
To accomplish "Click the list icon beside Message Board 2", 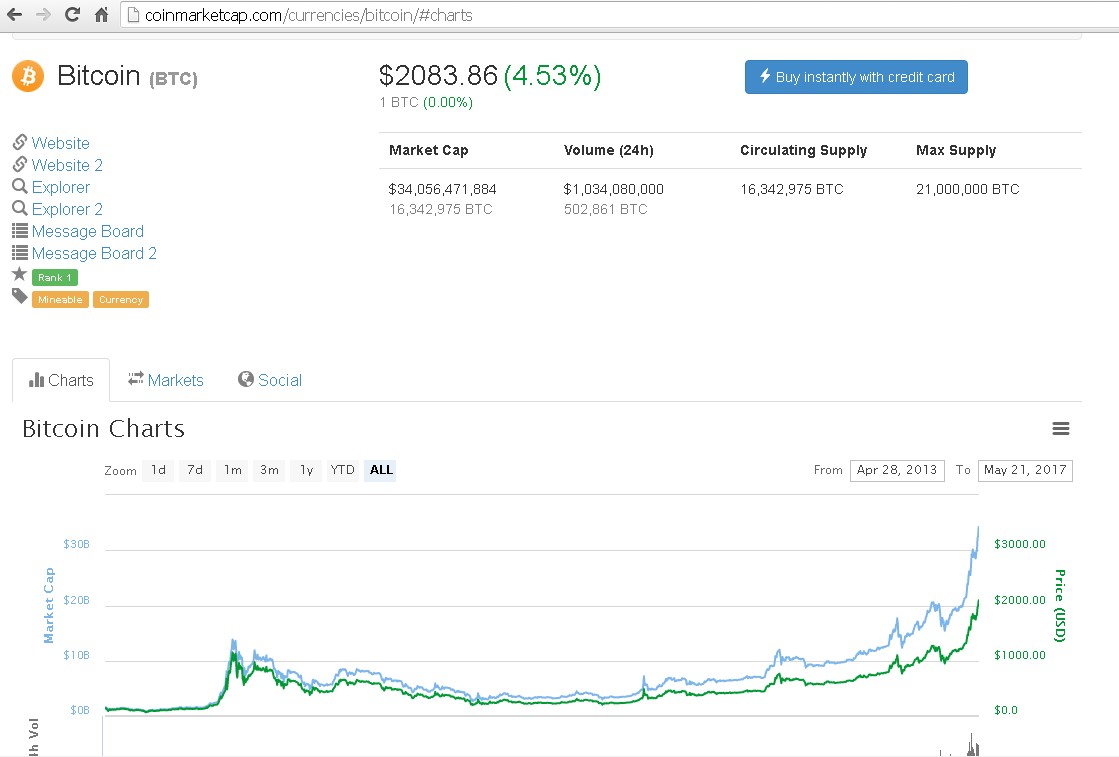I will tap(20, 253).
